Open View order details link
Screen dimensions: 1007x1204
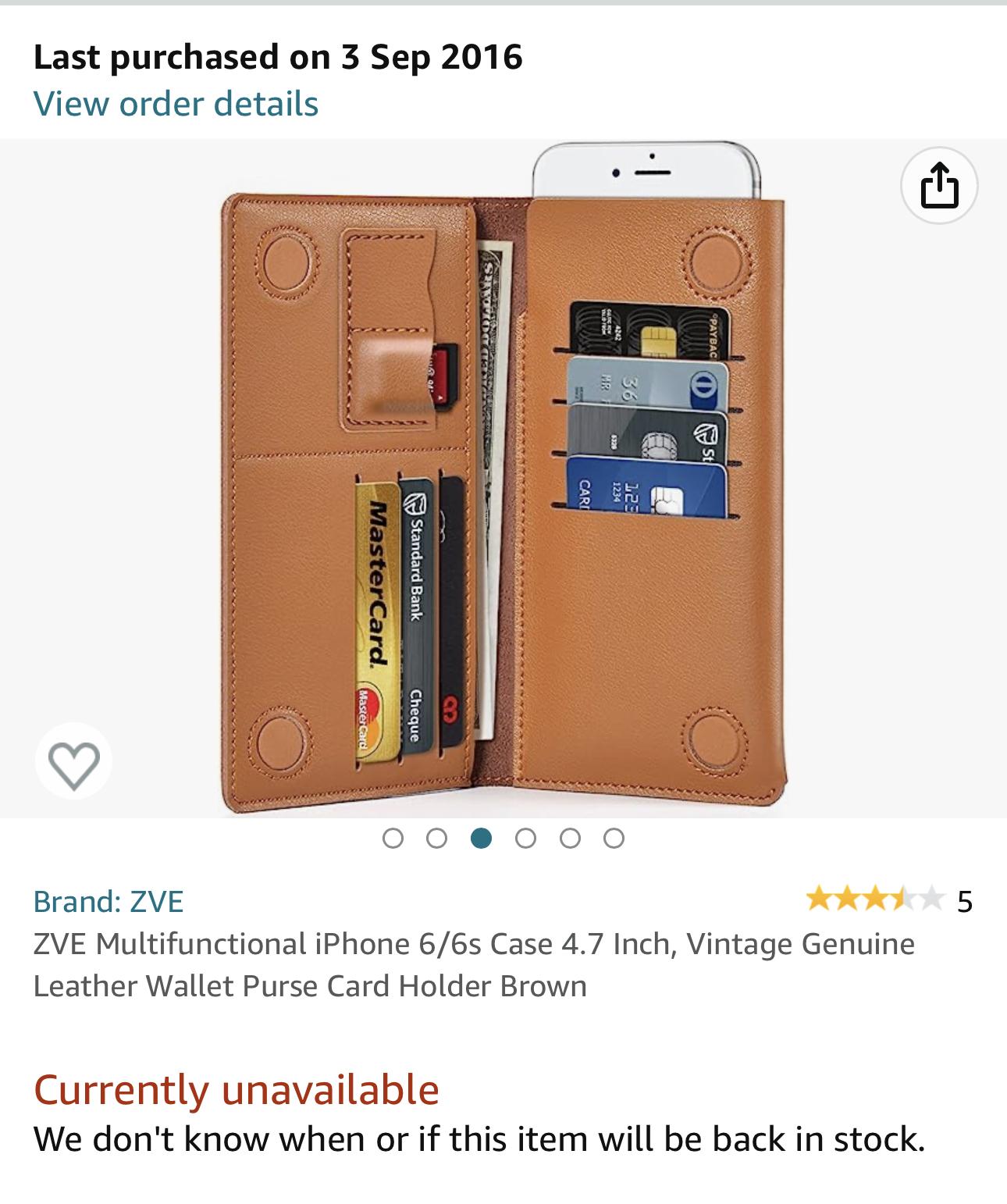point(176,103)
